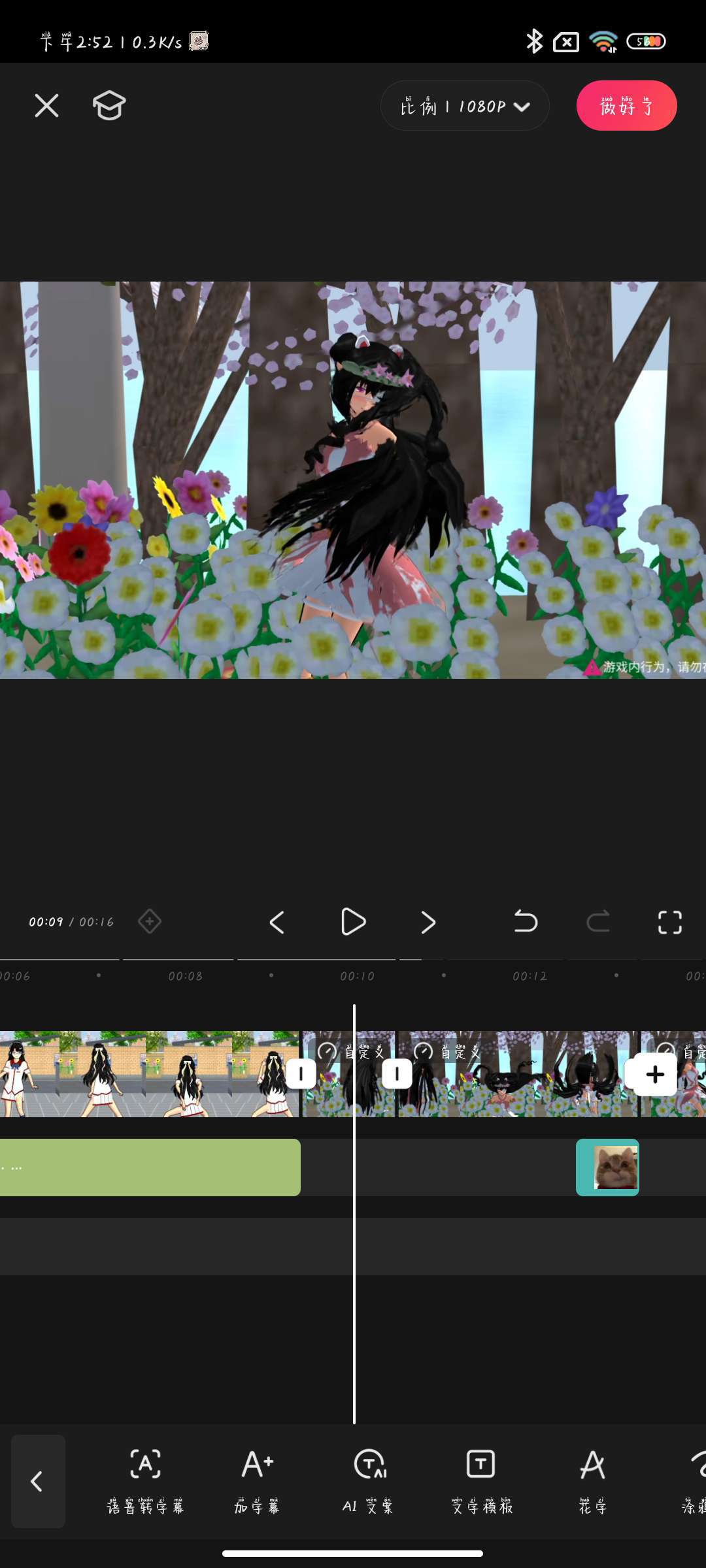The height and width of the screenshot is (1568, 706).
Task: Add a keyframe with the diamond icon
Action: tap(150, 921)
